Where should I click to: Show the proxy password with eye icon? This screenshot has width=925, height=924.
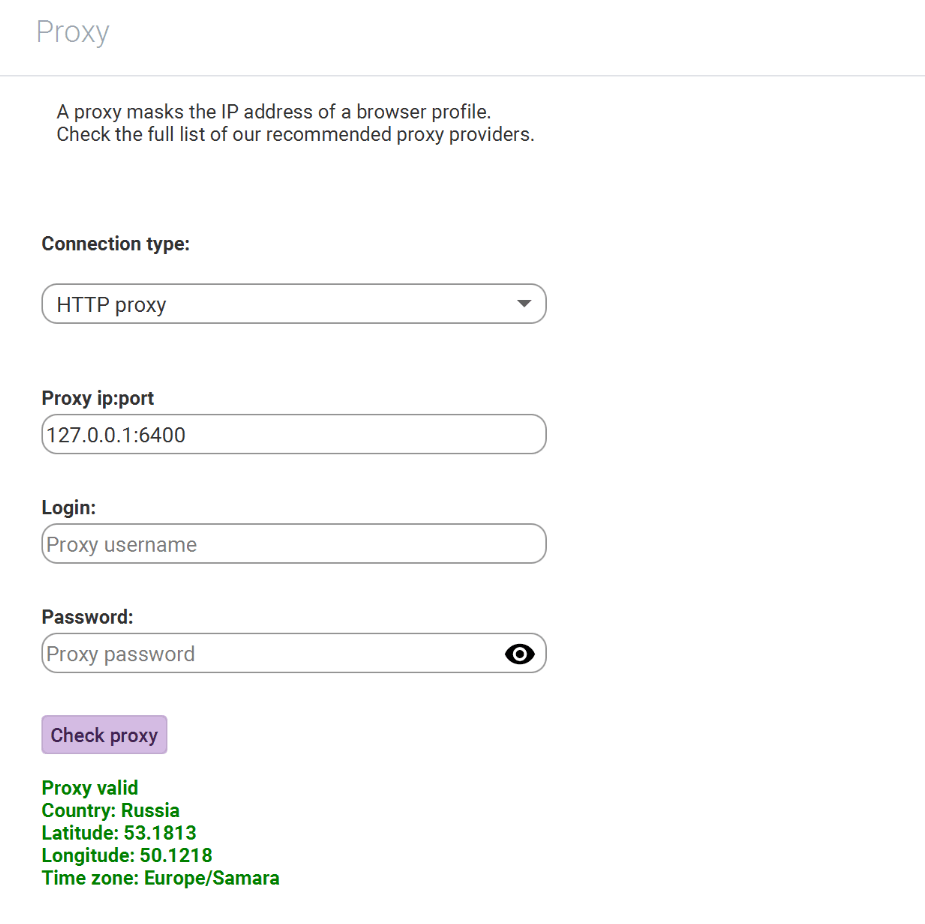519,654
